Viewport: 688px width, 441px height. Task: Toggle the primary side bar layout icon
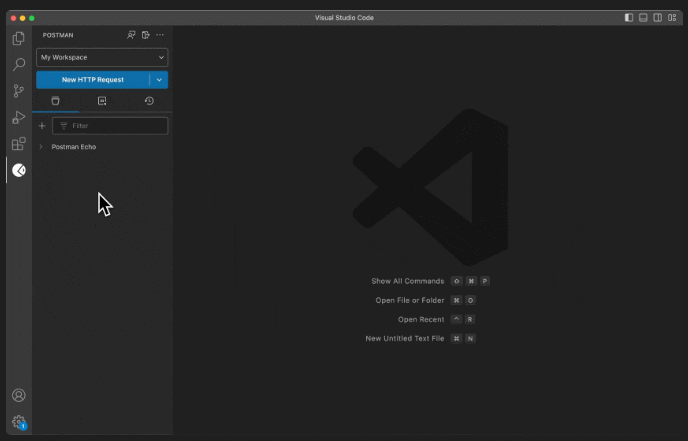coord(629,18)
